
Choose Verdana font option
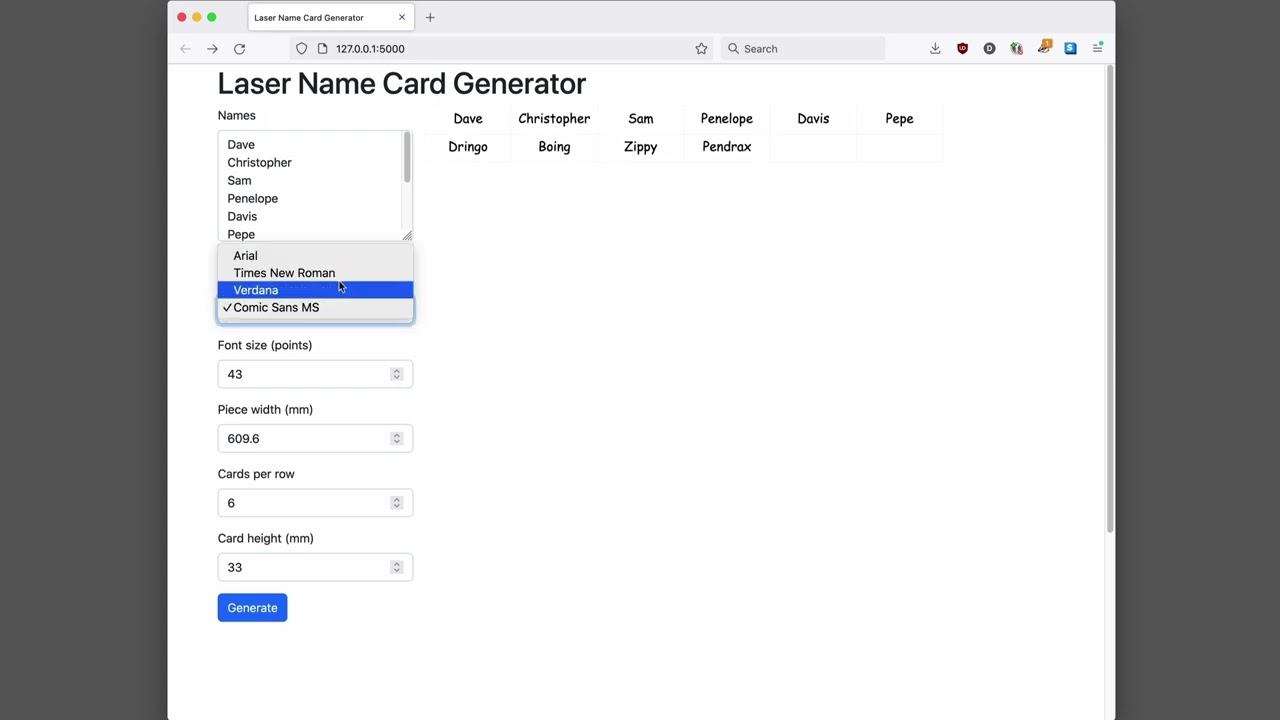315,290
